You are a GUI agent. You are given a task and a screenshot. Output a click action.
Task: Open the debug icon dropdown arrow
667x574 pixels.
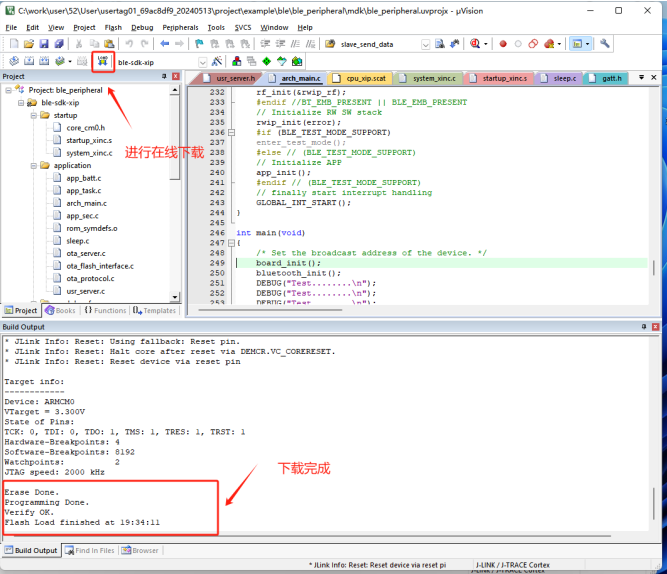pos(486,44)
